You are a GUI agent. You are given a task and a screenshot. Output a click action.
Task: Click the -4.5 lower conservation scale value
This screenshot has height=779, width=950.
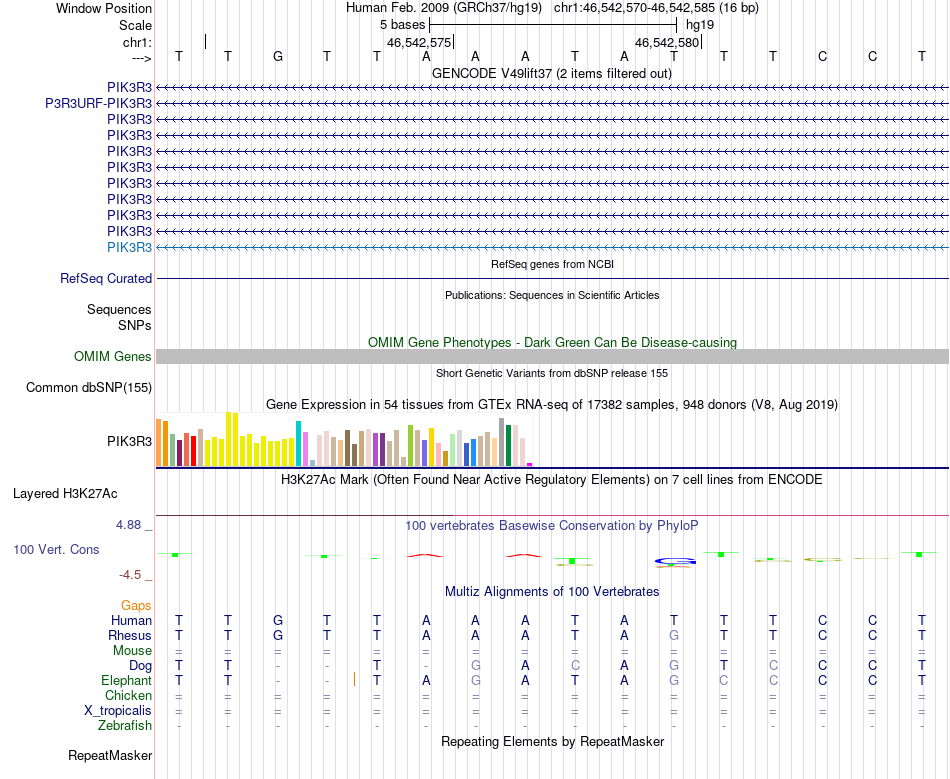(130, 575)
